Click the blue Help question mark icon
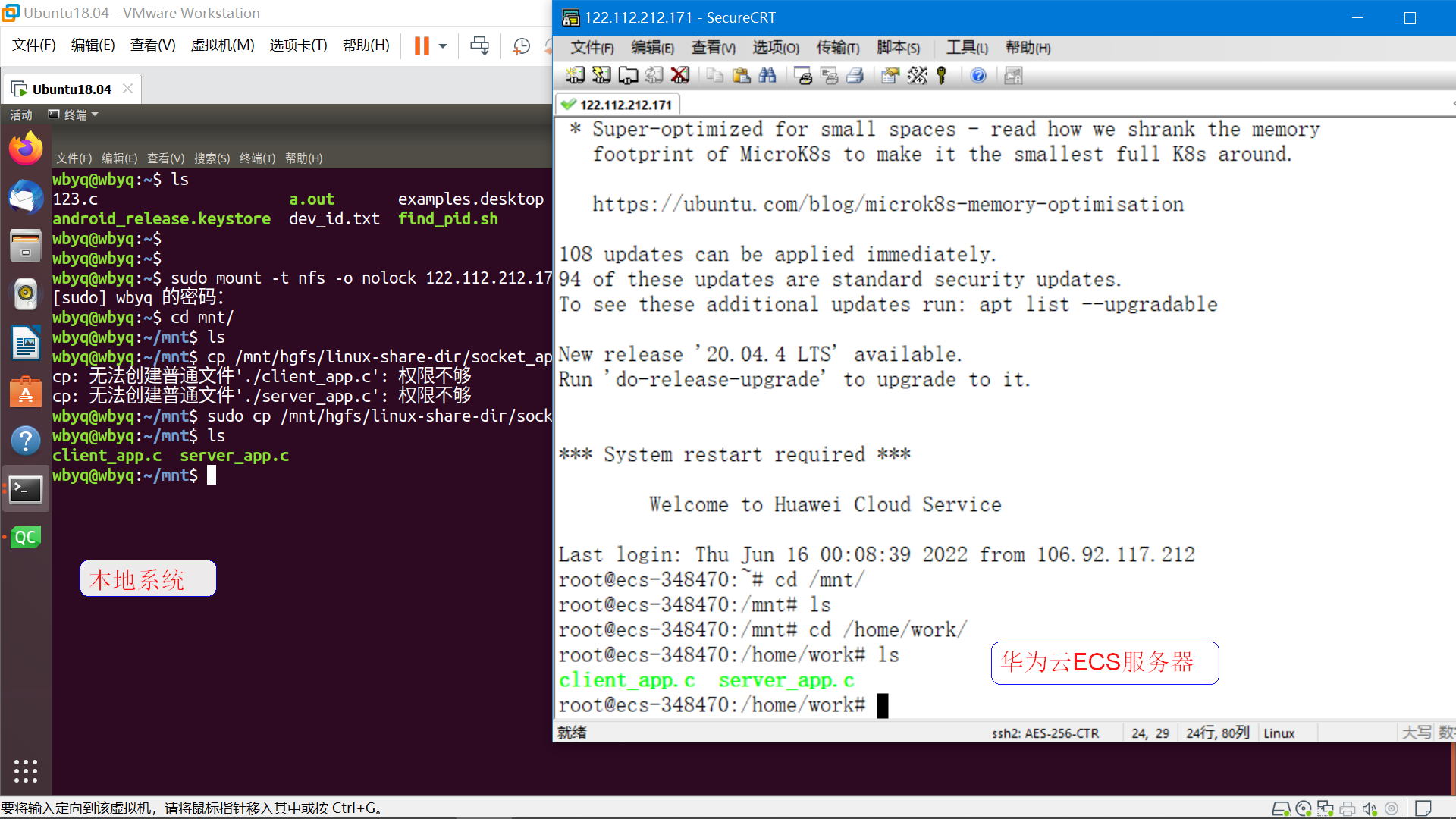Screen dimensions: 1456x819 pyautogui.click(x=978, y=75)
